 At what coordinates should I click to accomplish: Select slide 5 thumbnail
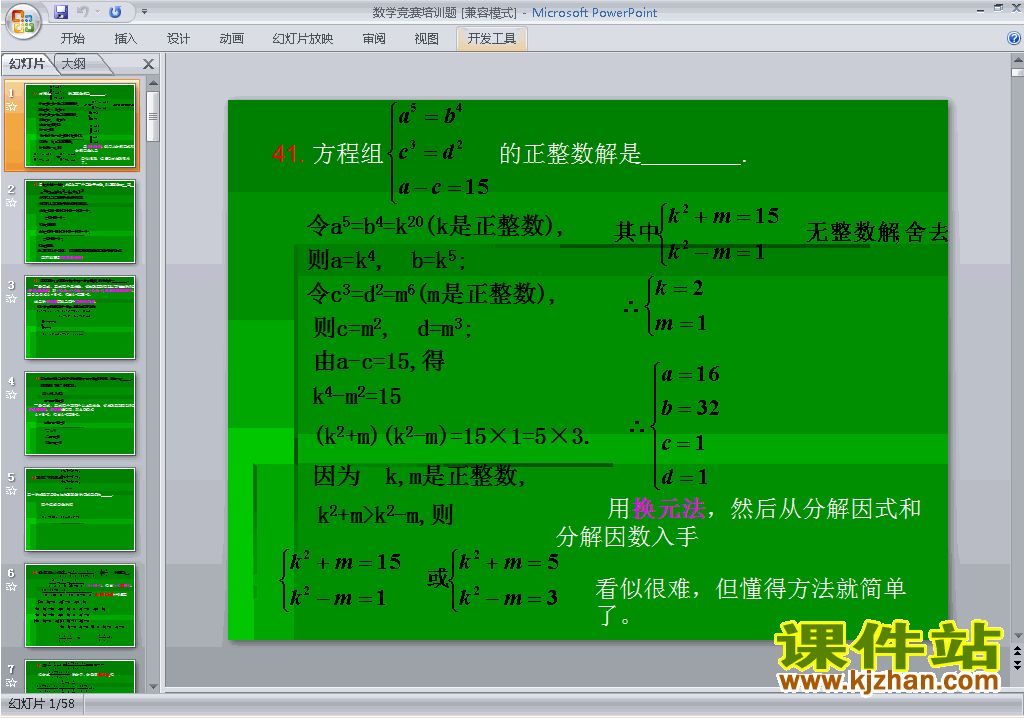(x=80, y=510)
